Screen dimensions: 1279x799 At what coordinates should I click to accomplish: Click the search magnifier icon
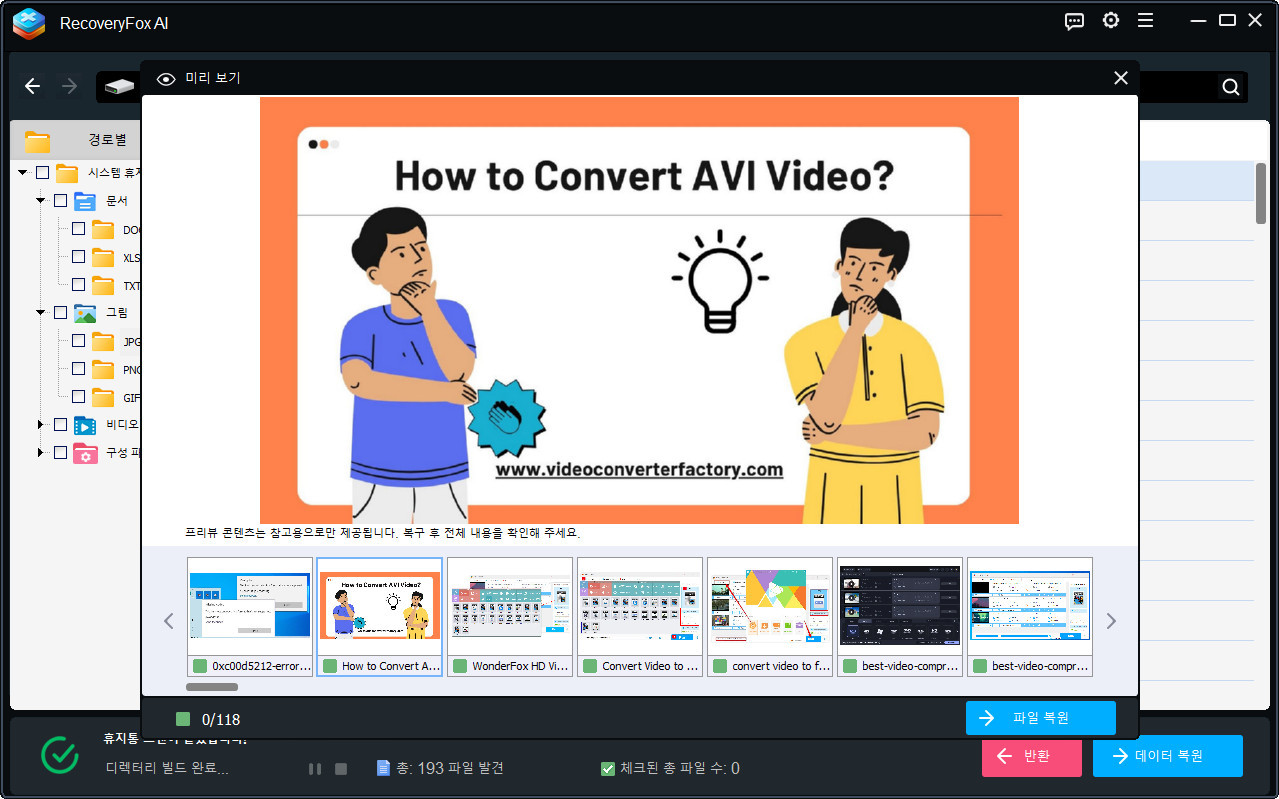1231,87
